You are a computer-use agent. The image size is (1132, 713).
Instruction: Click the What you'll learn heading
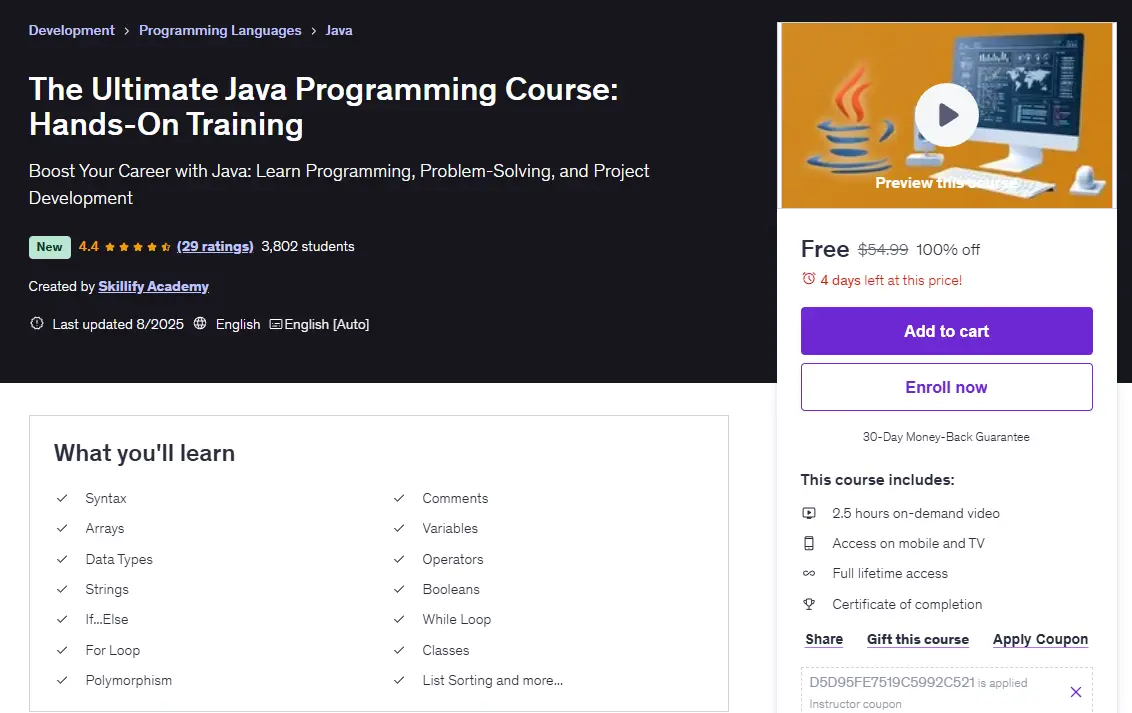tap(144, 453)
